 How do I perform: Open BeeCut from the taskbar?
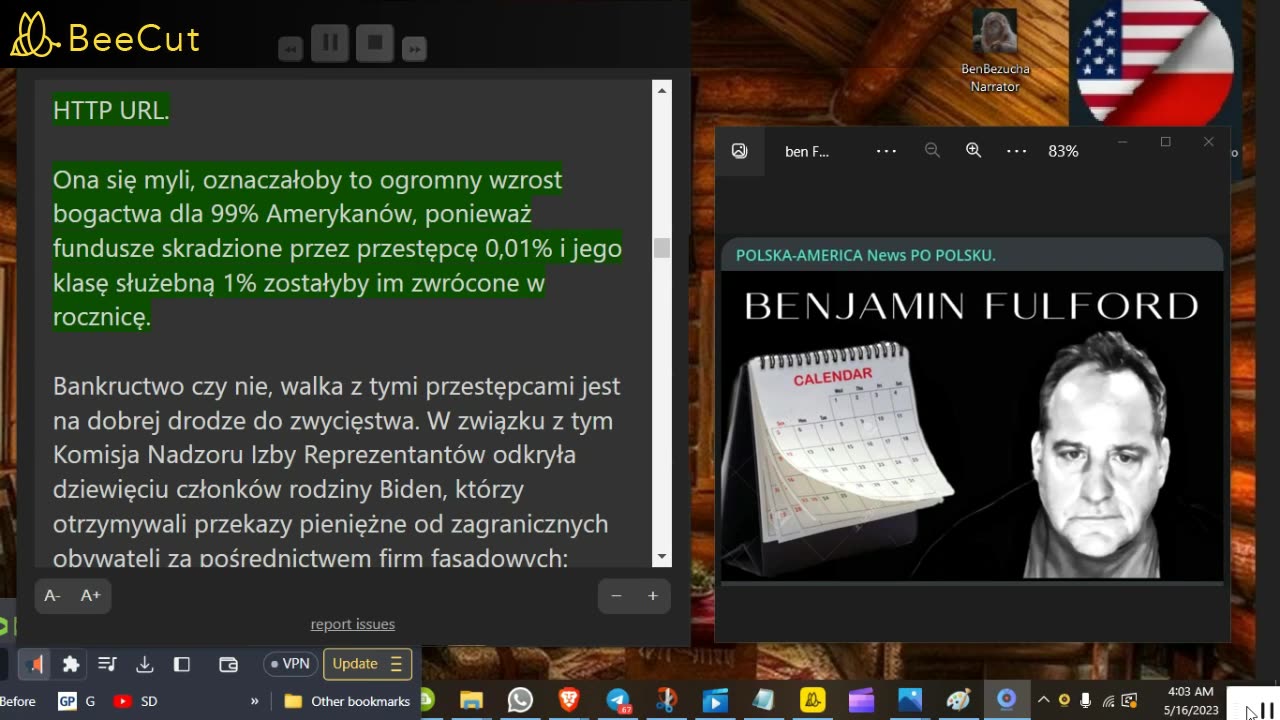point(812,700)
